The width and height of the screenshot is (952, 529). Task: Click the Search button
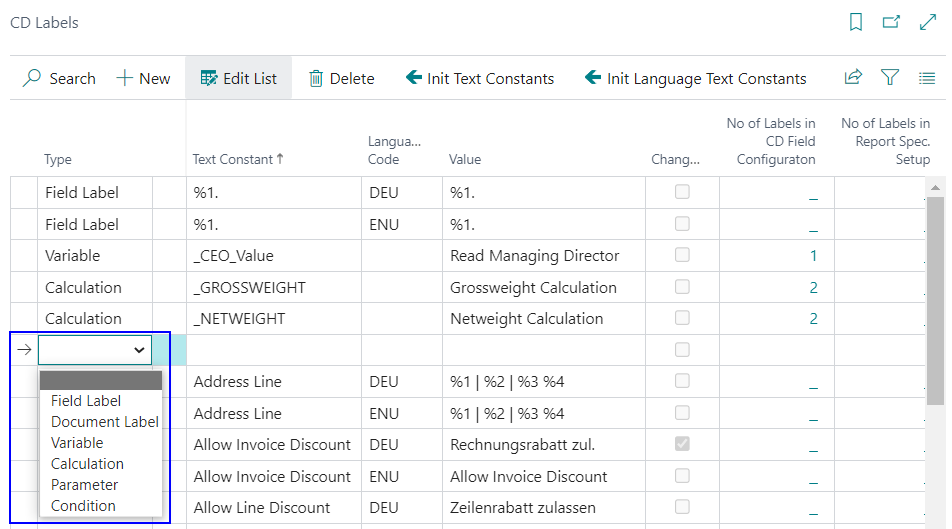pyautogui.click(x=60, y=78)
